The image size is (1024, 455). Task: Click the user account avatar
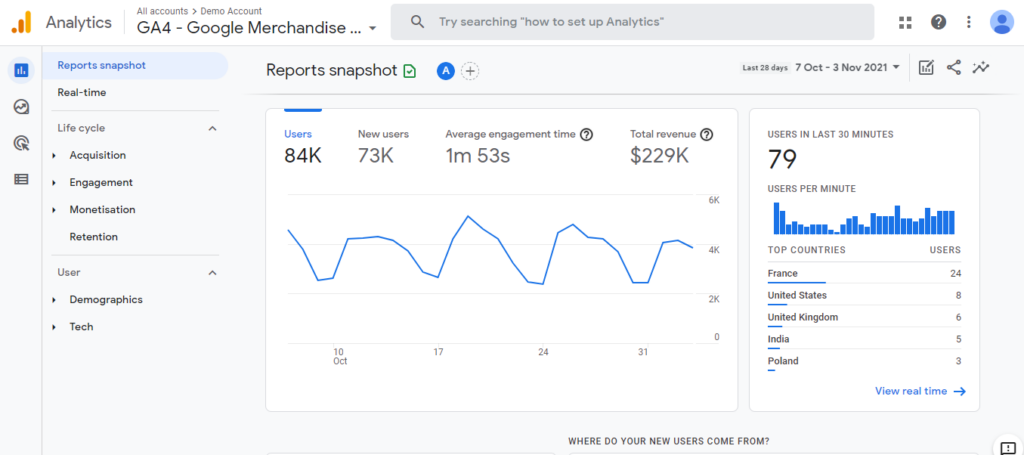pos(1001,22)
